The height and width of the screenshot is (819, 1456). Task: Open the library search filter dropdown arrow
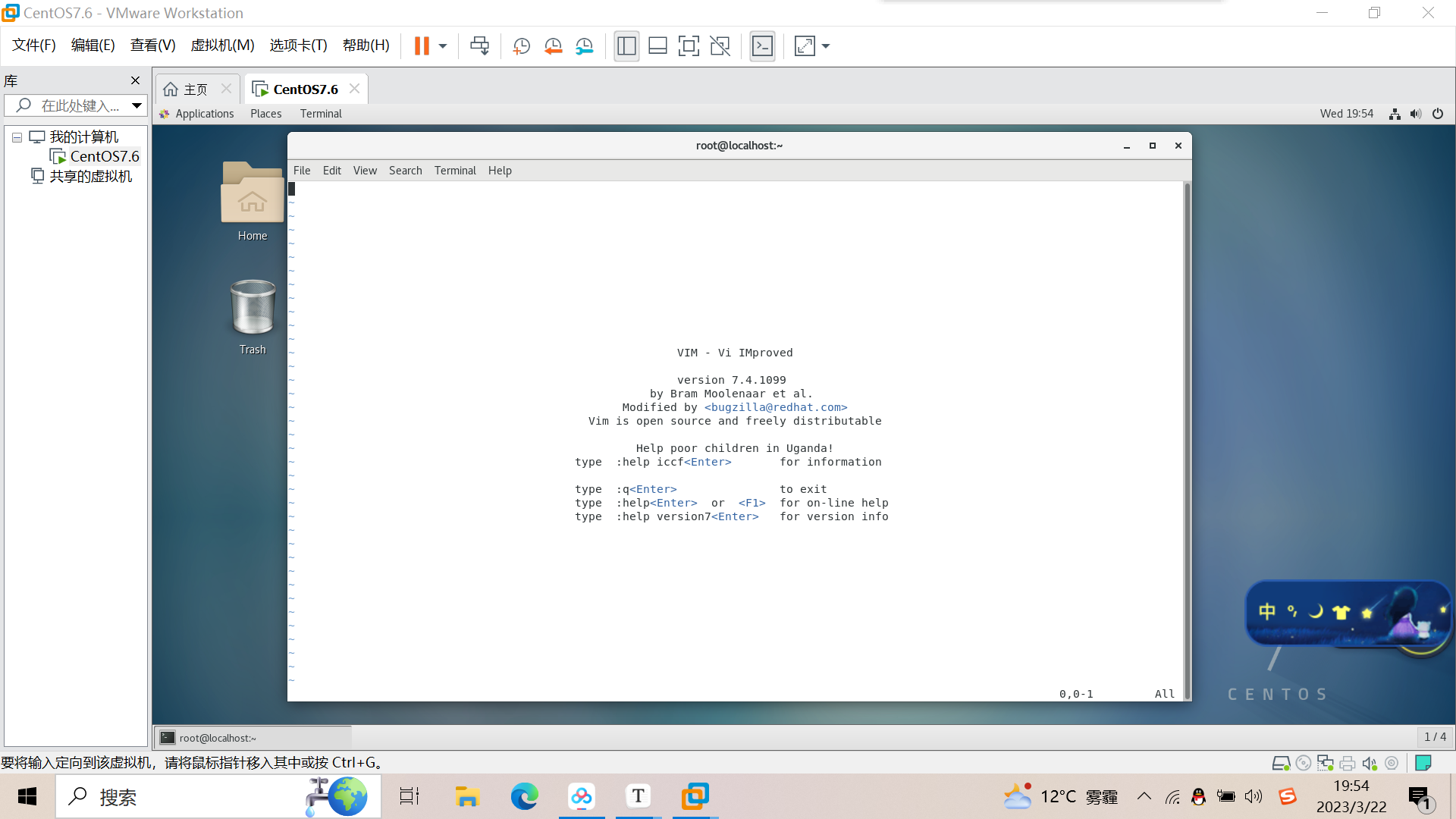tap(136, 105)
